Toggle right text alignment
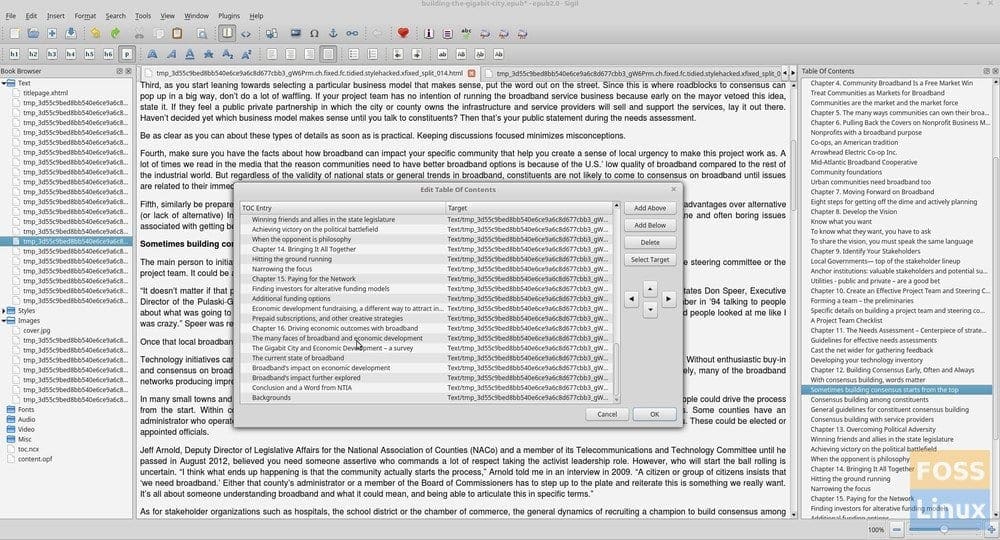The image size is (1000, 540). (x=309, y=54)
